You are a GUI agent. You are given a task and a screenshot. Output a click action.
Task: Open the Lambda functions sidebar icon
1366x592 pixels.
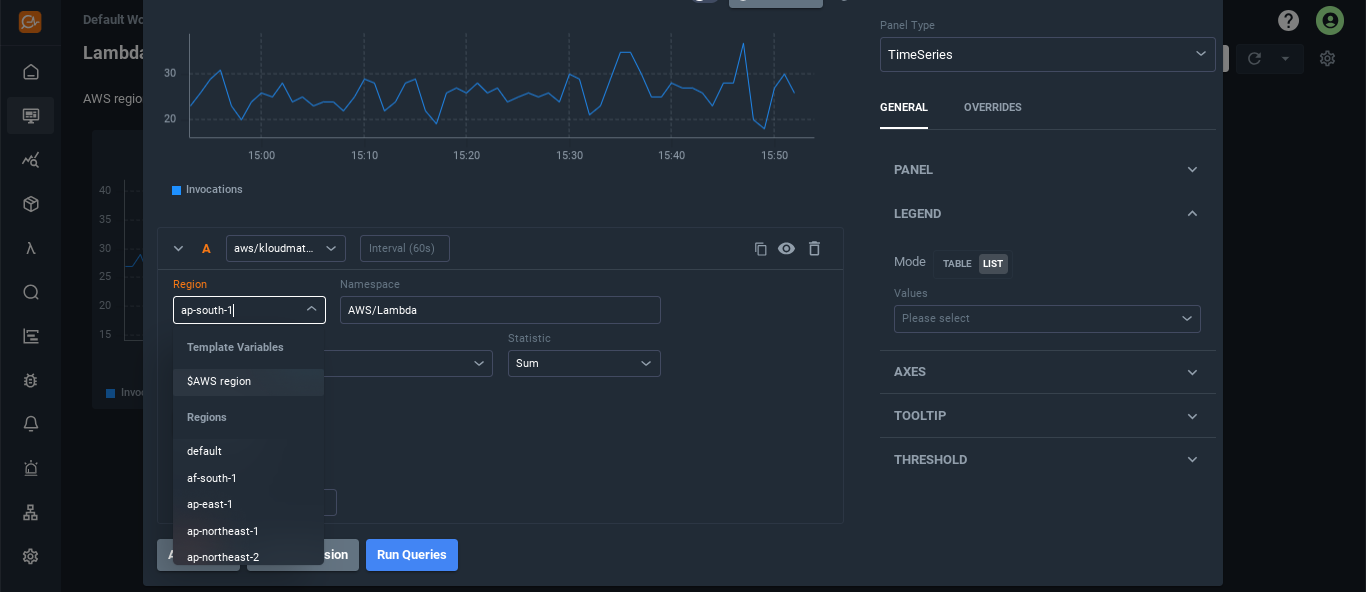(x=30, y=247)
